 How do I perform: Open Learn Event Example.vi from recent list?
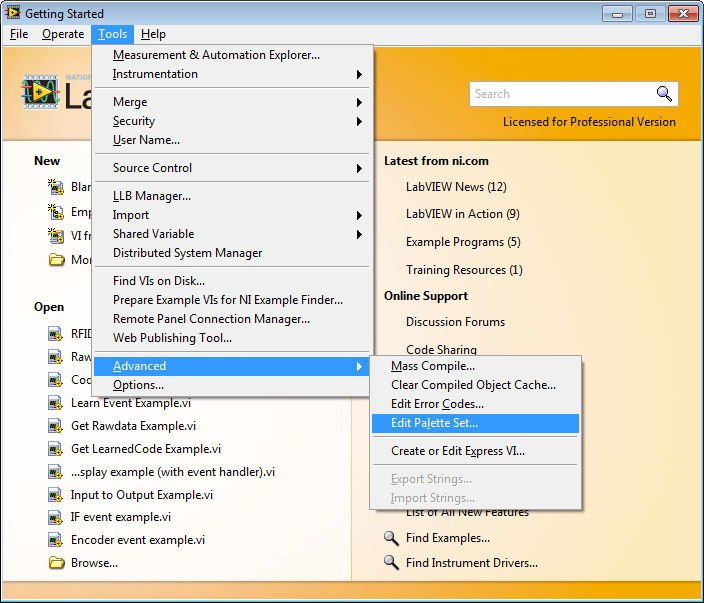(131, 403)
